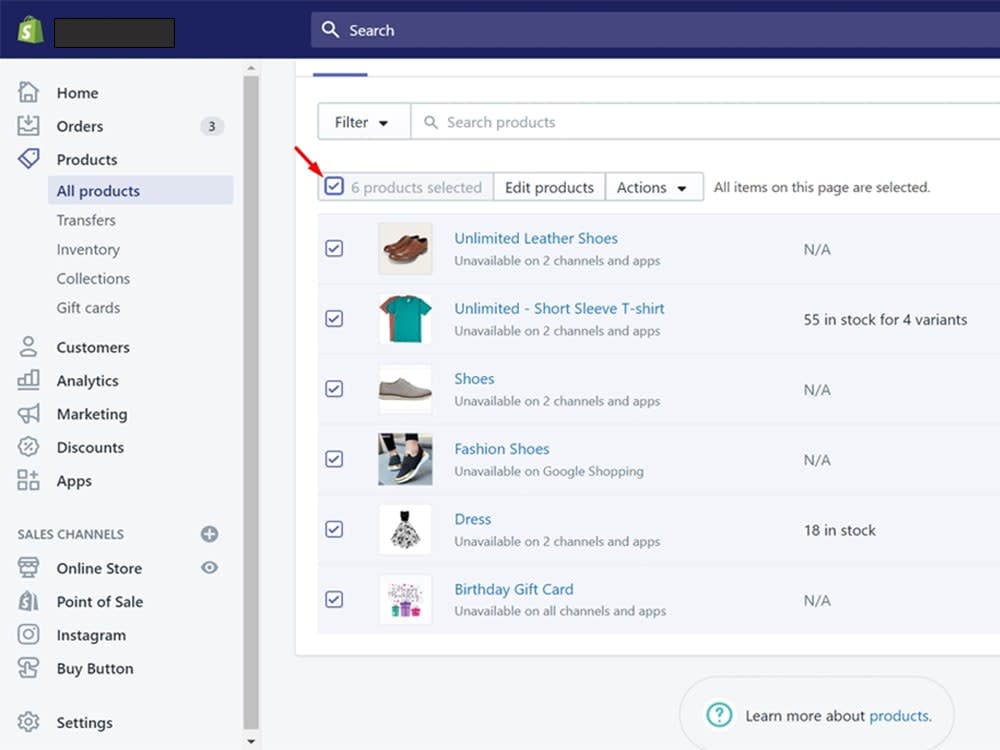
Task: Add a sales channel with the plus icon
Action: (x=209, y=534)
